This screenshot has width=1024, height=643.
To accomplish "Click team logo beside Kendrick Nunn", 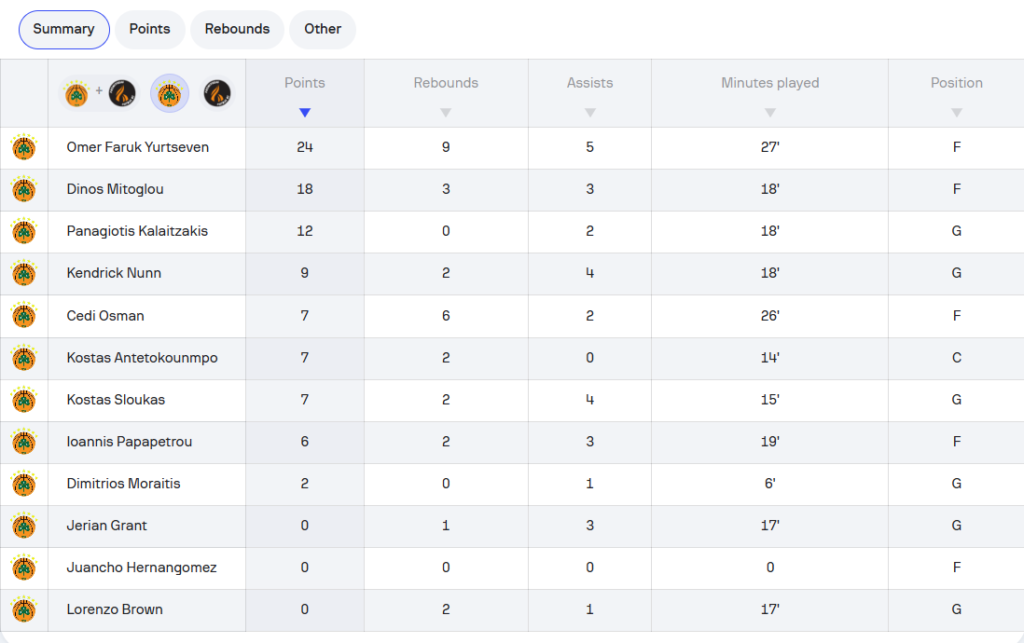I will click(24, 274).
